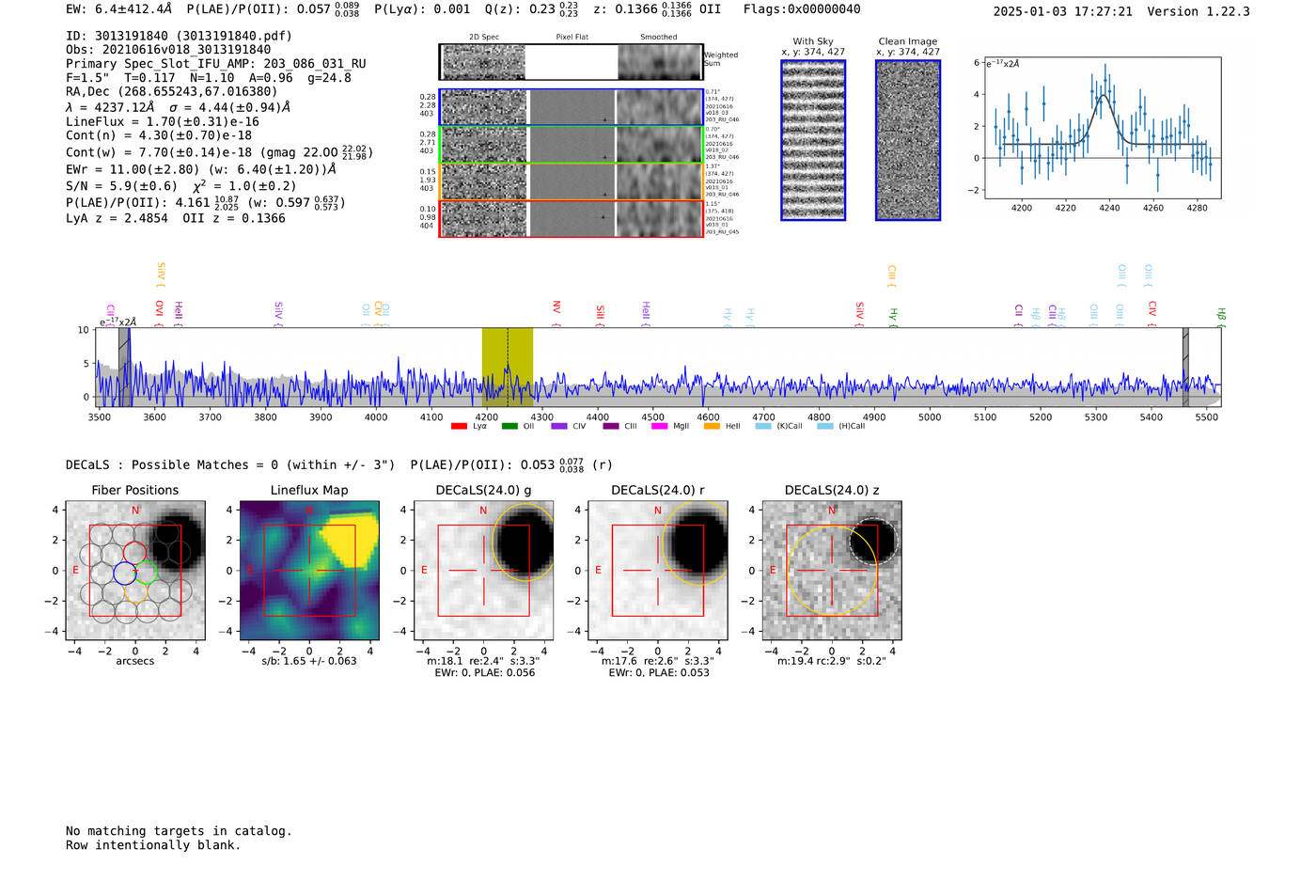Select the CIII legend color swatch
The image size is (1316, 896).
click(611, 426)
